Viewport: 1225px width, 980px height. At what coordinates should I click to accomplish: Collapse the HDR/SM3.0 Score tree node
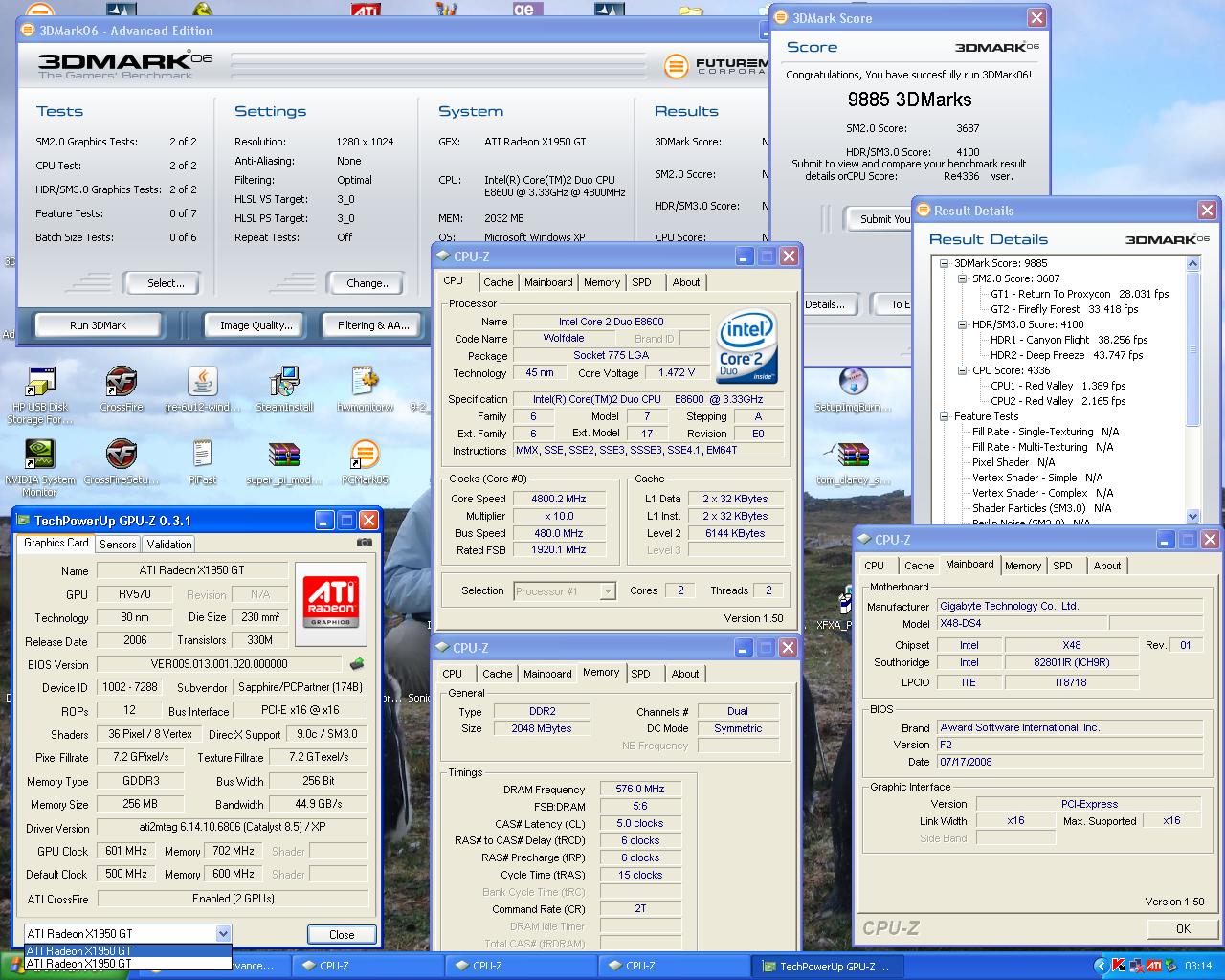(963, 324)
